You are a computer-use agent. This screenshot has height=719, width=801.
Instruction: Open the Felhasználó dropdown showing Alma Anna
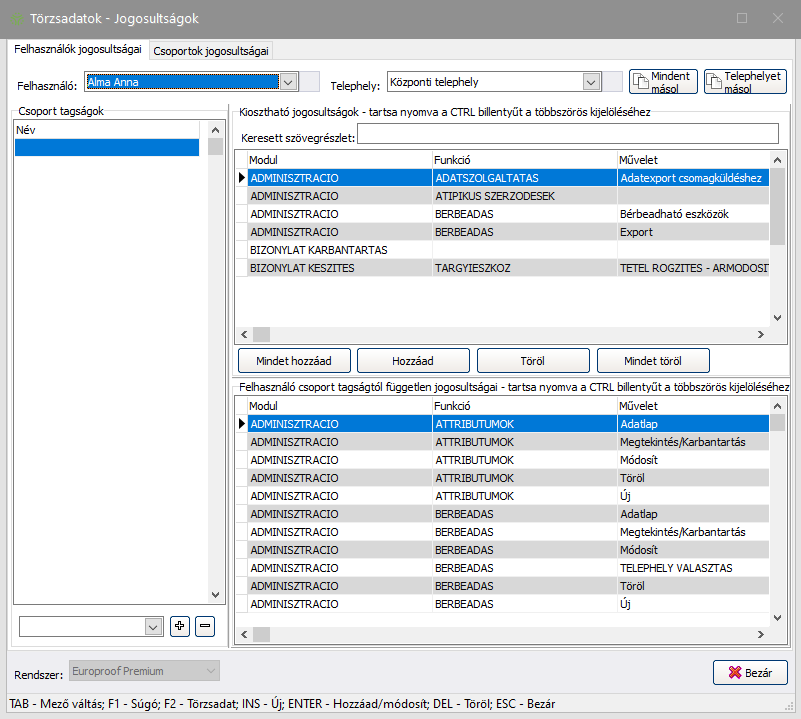click(x=288, y=83)
